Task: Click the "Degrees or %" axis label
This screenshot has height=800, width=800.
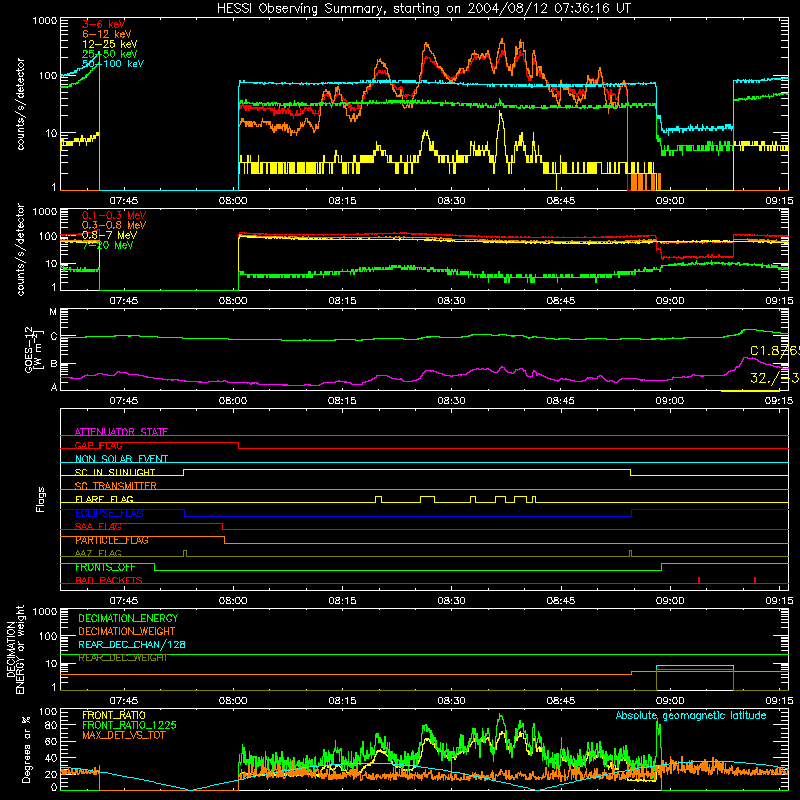Action: (x=26, y=749)
